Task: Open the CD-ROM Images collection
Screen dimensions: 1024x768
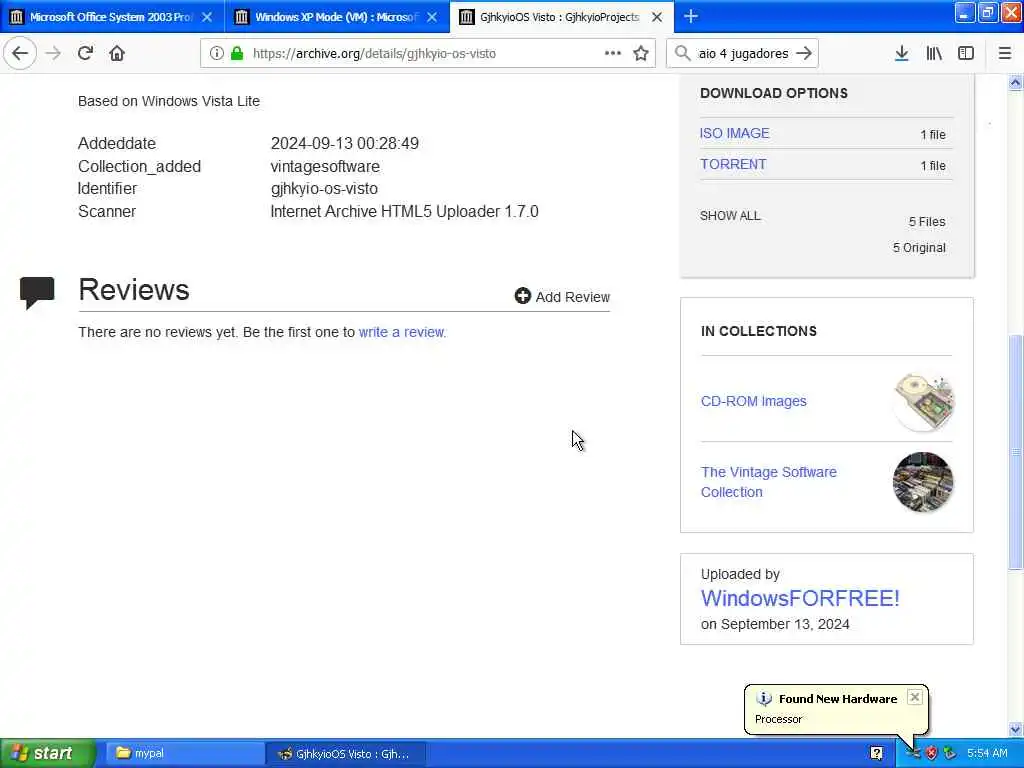Action: 753,401
